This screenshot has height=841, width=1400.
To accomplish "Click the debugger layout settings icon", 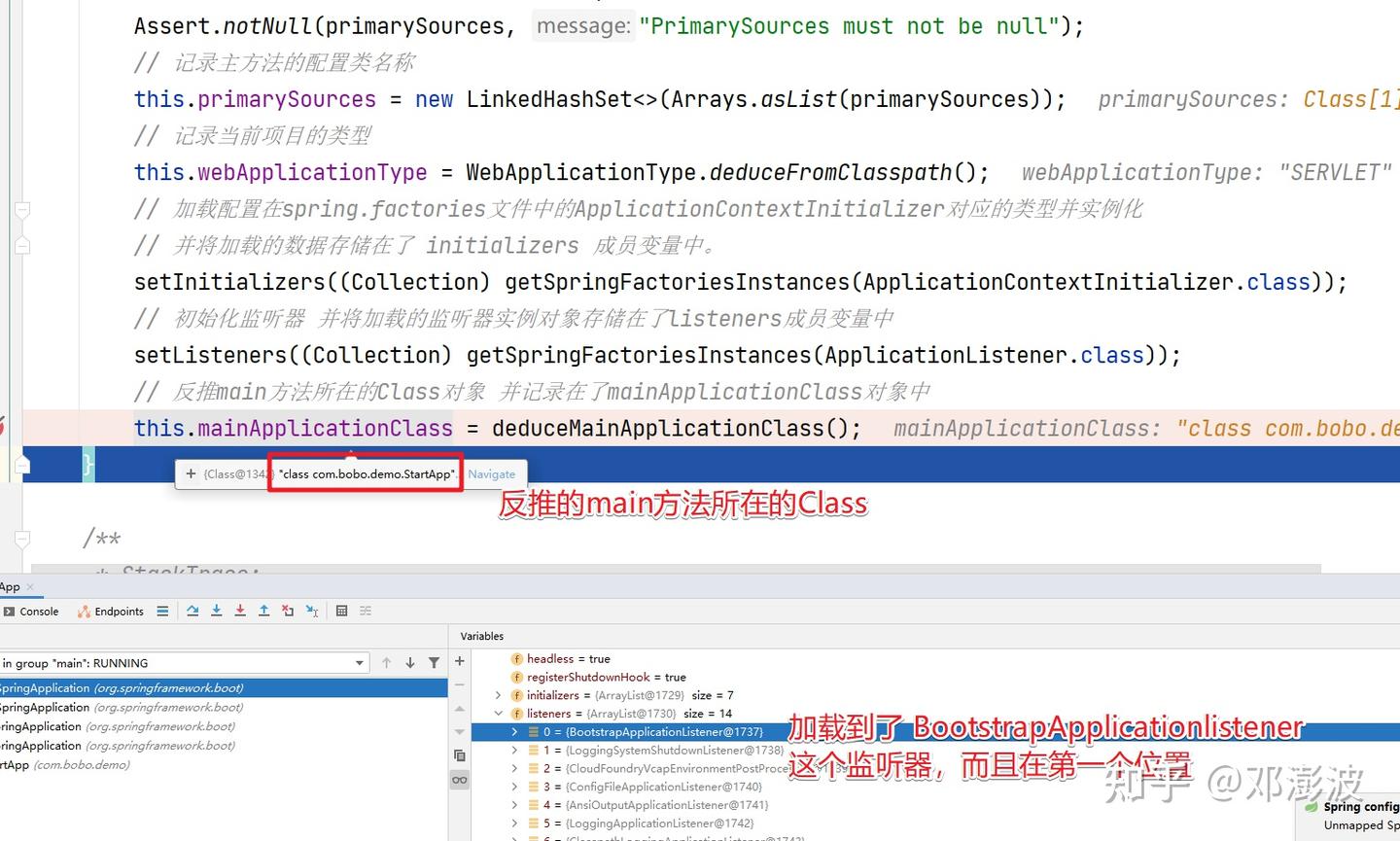I will click(366, 611).
